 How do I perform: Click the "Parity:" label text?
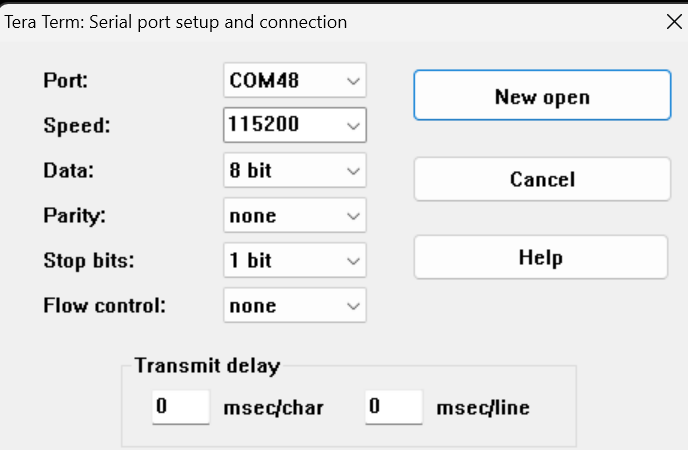74,216
